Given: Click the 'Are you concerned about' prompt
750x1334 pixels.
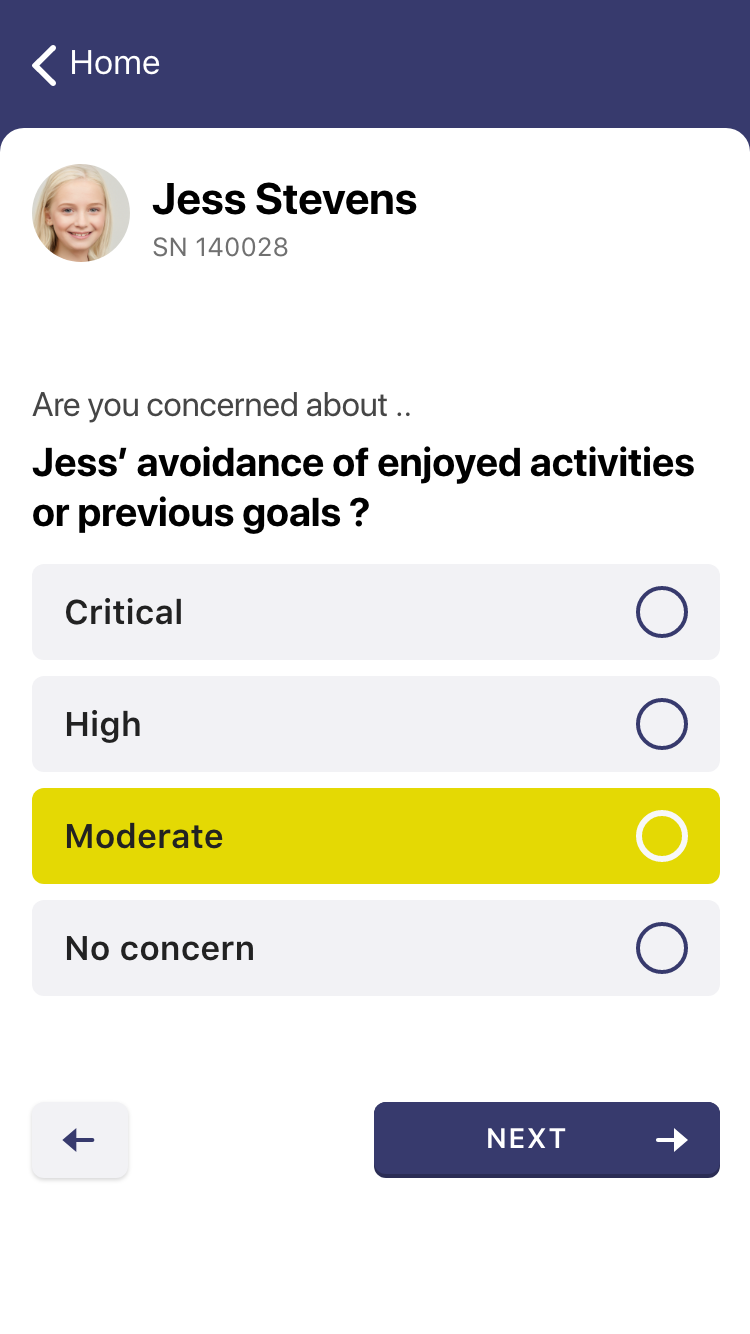Looking at the screenshot, I should 222,405.
